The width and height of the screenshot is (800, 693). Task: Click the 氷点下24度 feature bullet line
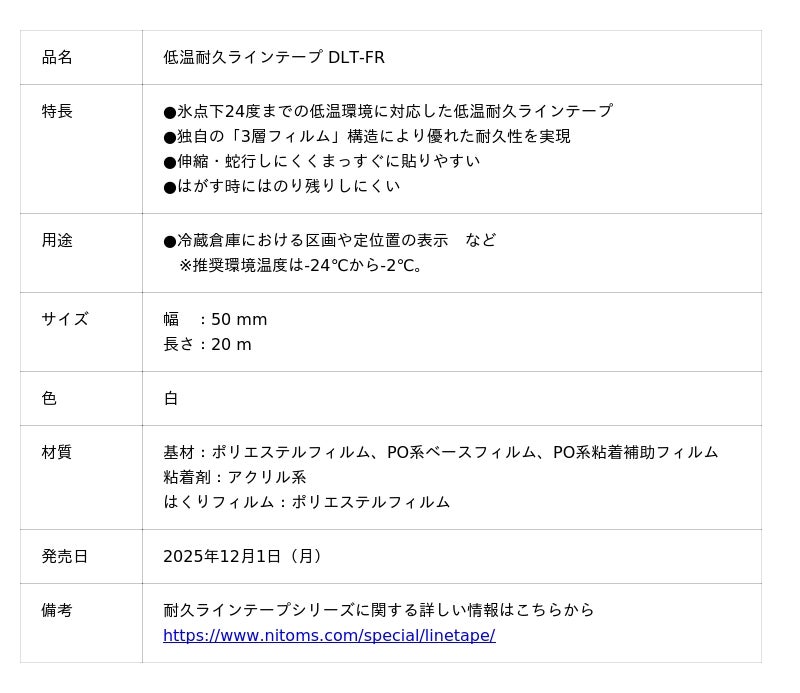coord(388,111)
